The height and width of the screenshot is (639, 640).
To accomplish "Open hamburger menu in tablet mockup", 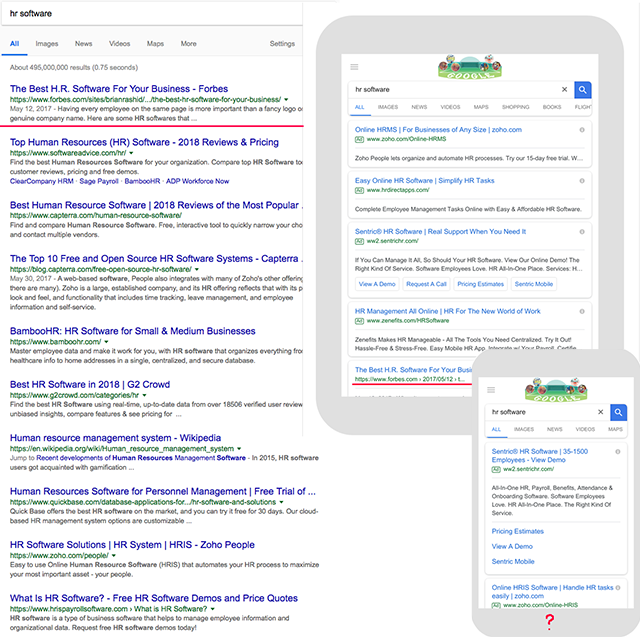I will click(354, 67).
